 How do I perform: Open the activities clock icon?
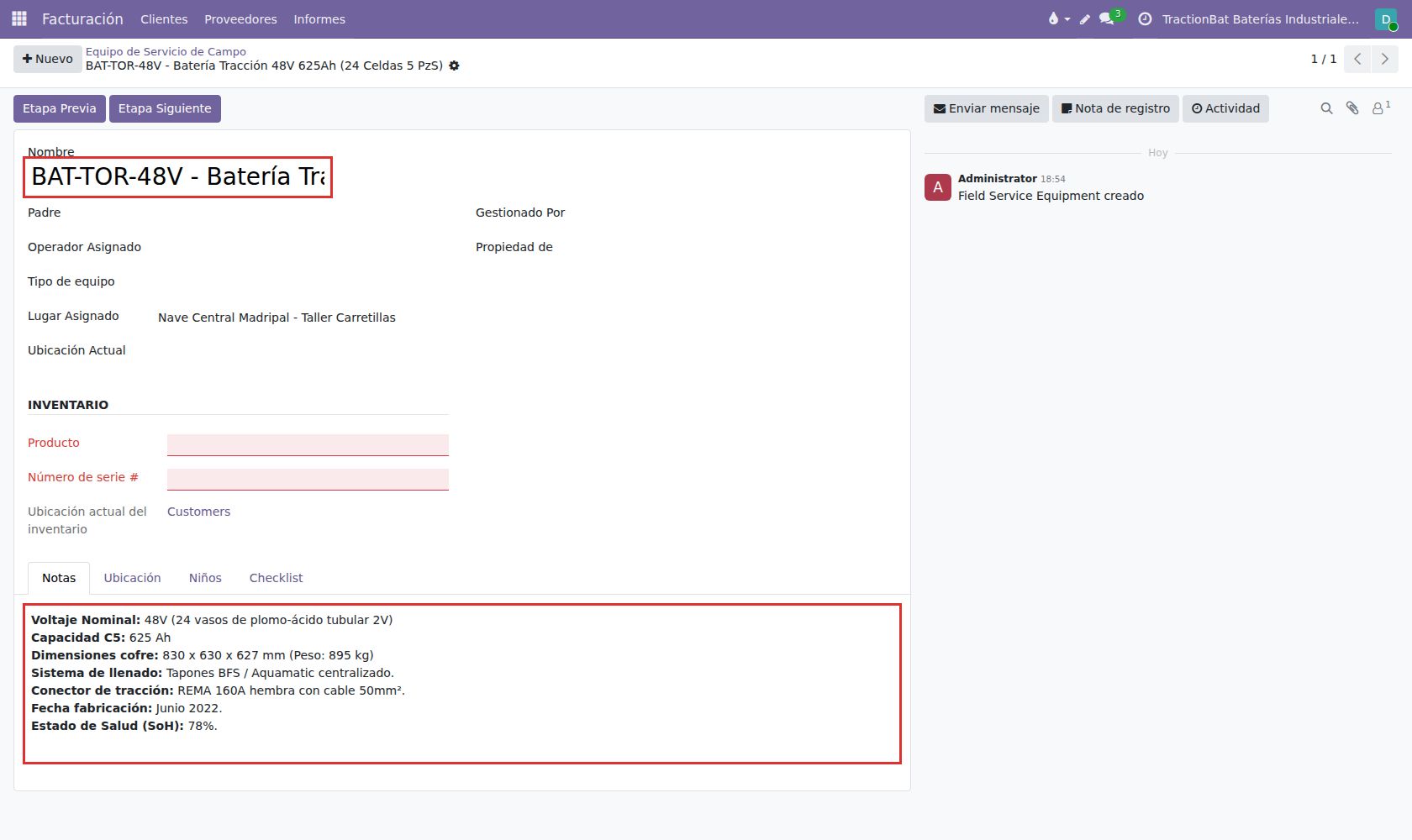click(x=1145, y=18)
